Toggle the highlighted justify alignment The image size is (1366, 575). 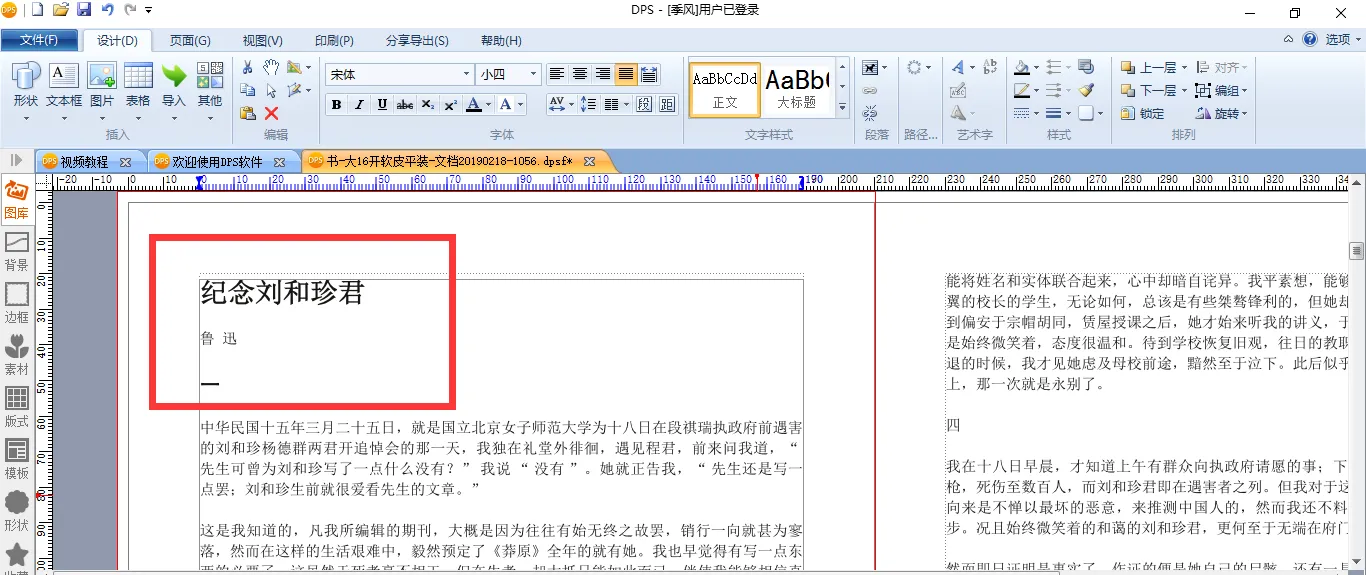[x=626, y=74]
